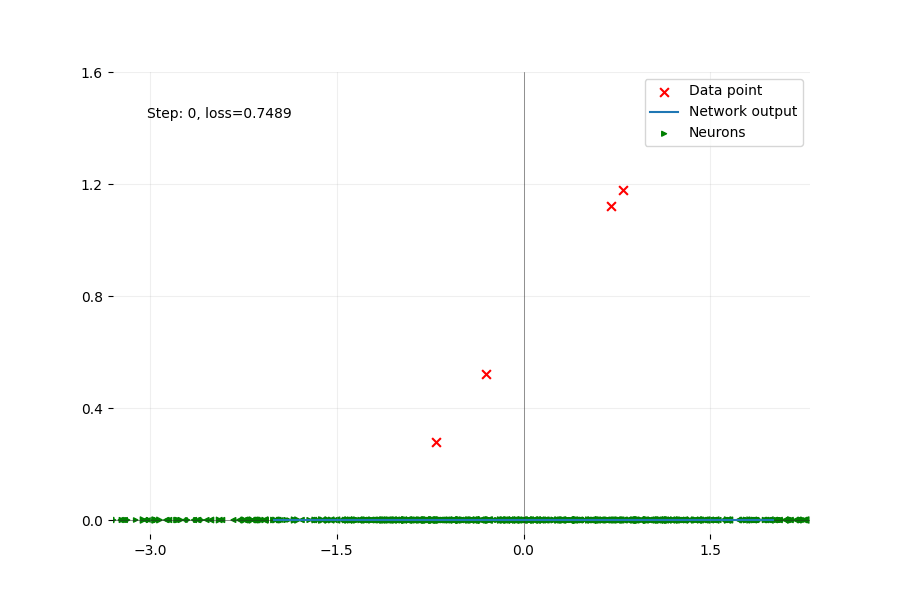Viewport: 900px width, 600px height.
Task: Click the 1.6 y-axis tick label
Action: [x=92, y=73]
